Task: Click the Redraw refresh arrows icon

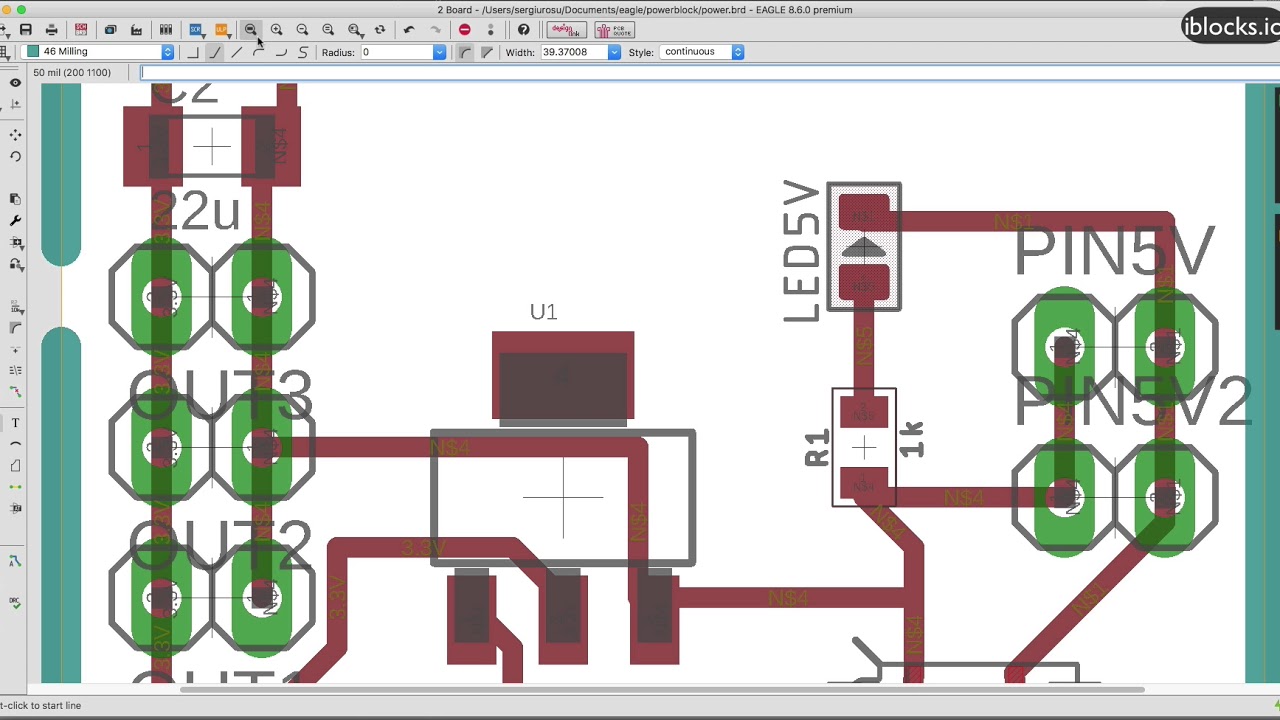Action: tap(380, 30)
